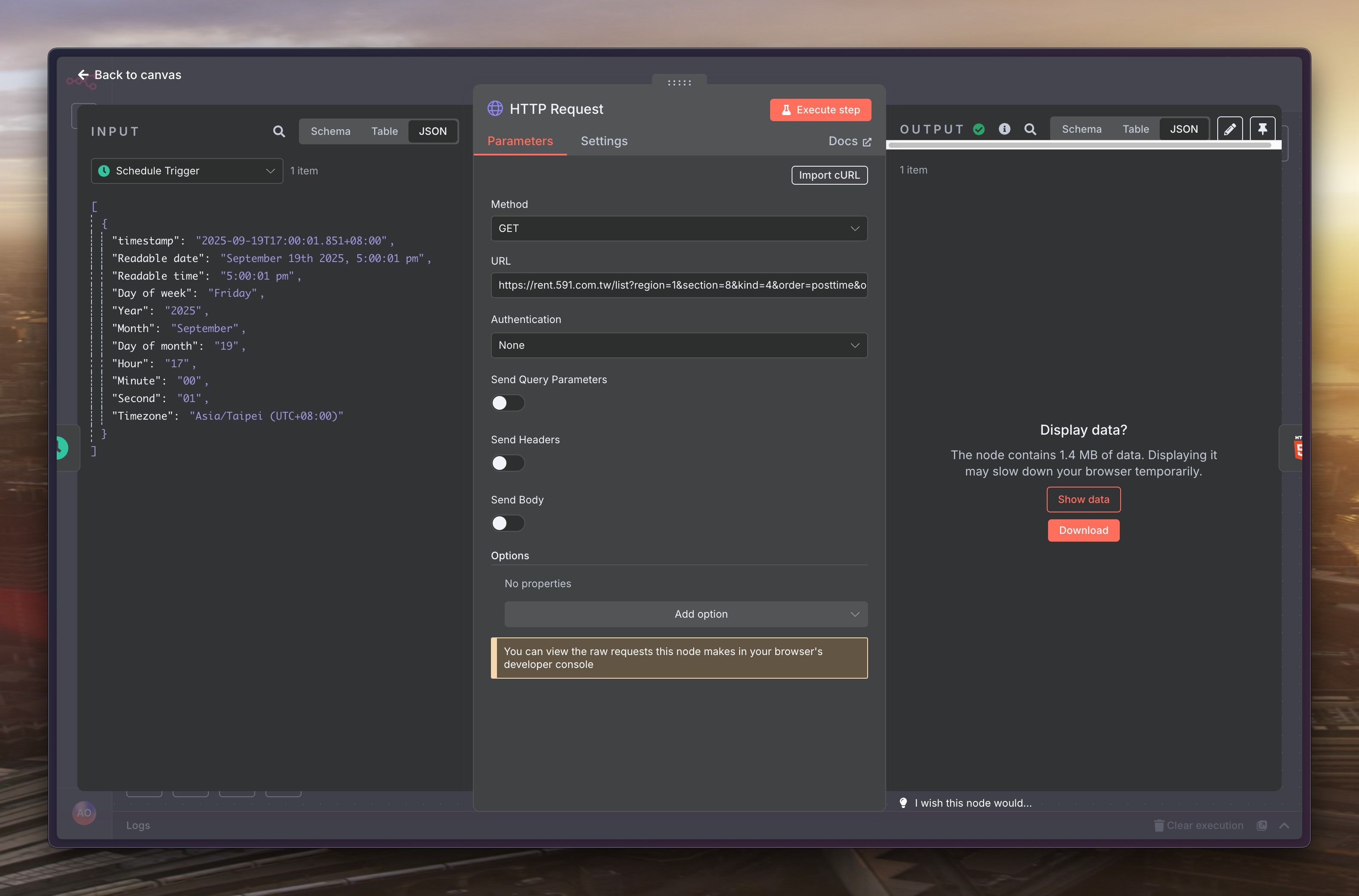Open the Schedule Trigger node selector
Viewport: 1359px width, 896px height.
tap(187, 171)
